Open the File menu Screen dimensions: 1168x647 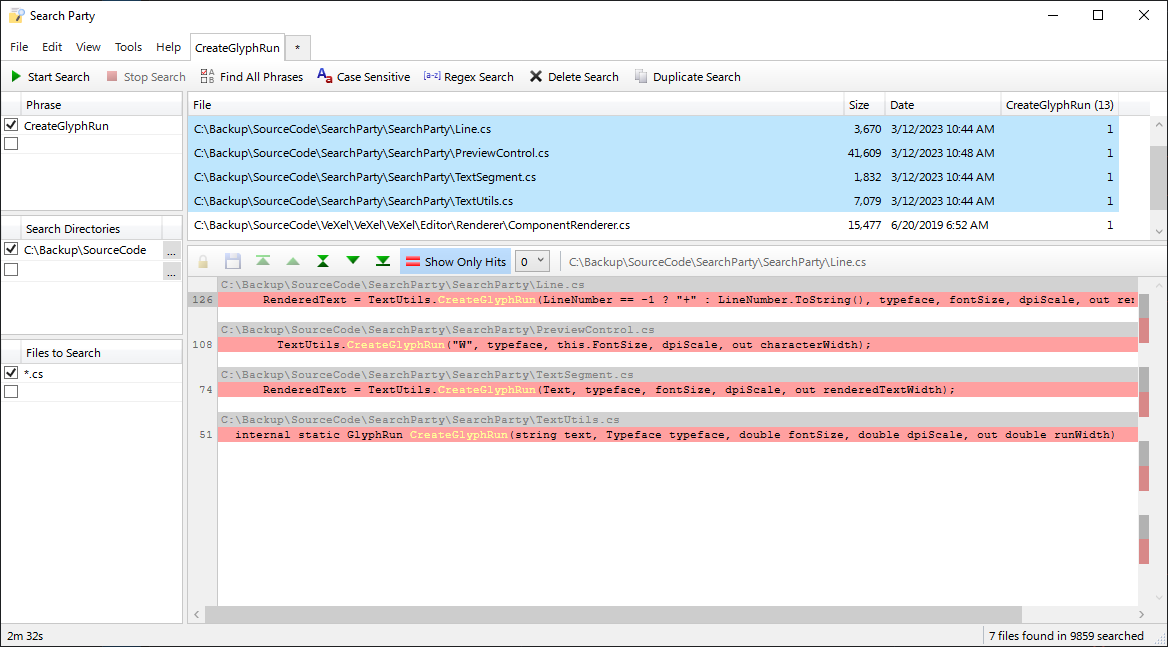19,47
